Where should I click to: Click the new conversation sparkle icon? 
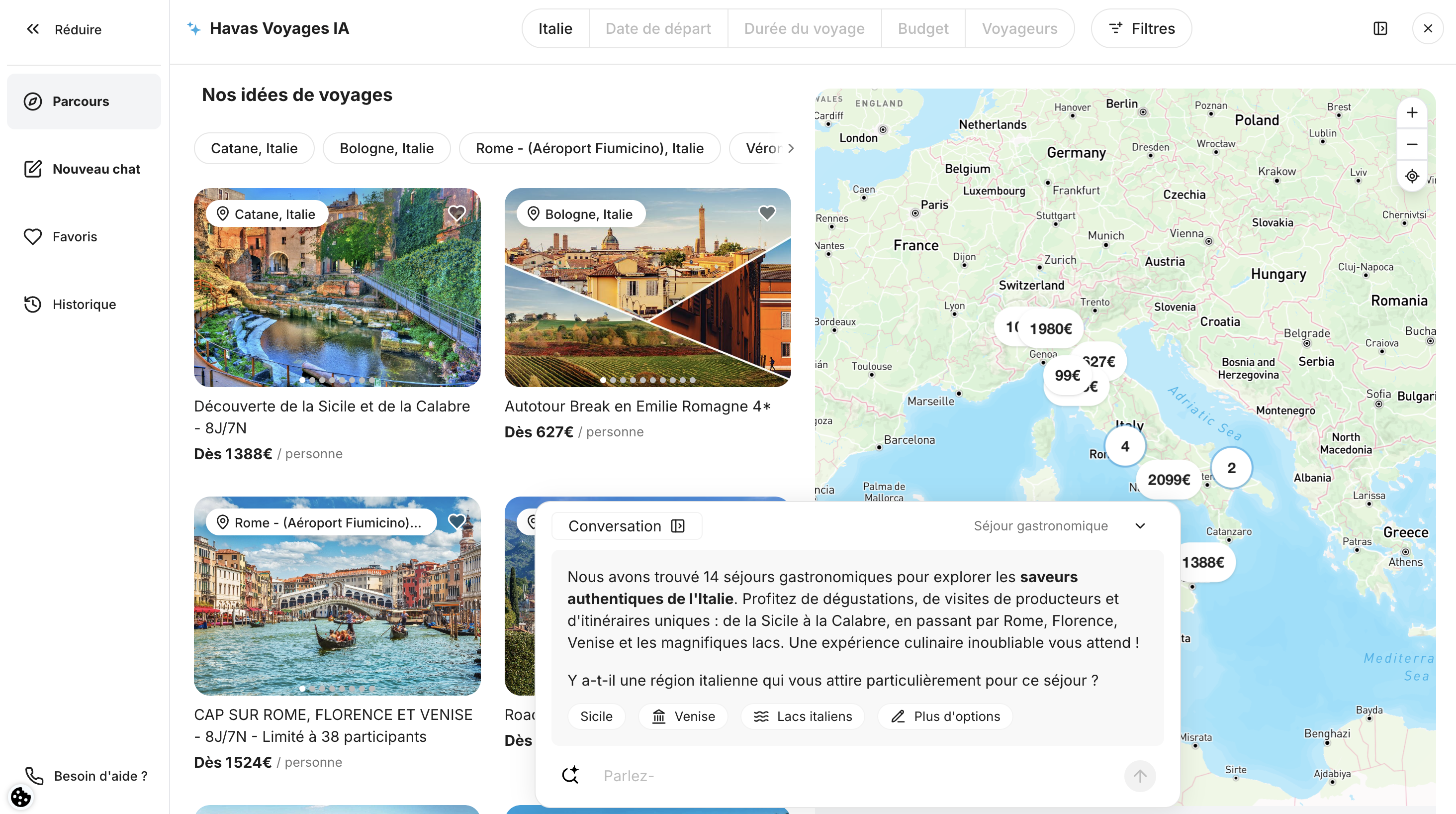tap(570, 775)
